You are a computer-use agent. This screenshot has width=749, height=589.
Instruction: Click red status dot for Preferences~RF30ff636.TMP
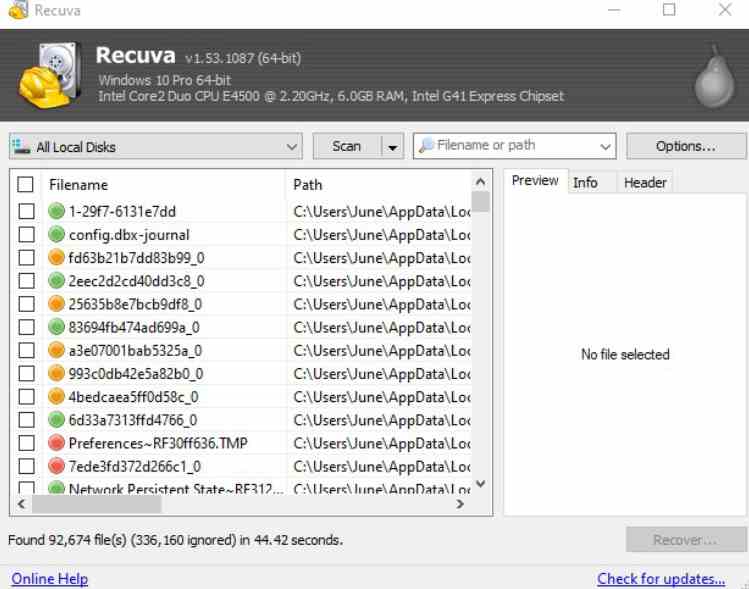coord(56,442)
